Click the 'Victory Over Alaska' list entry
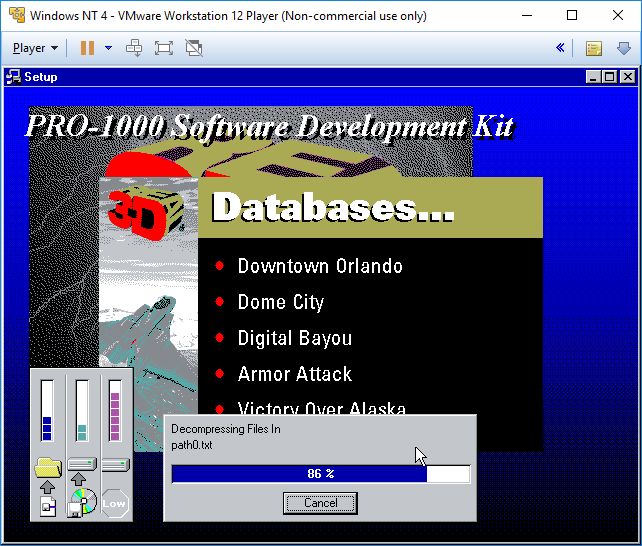The height and width of the screenshot is (546, 642). point(322,408)
